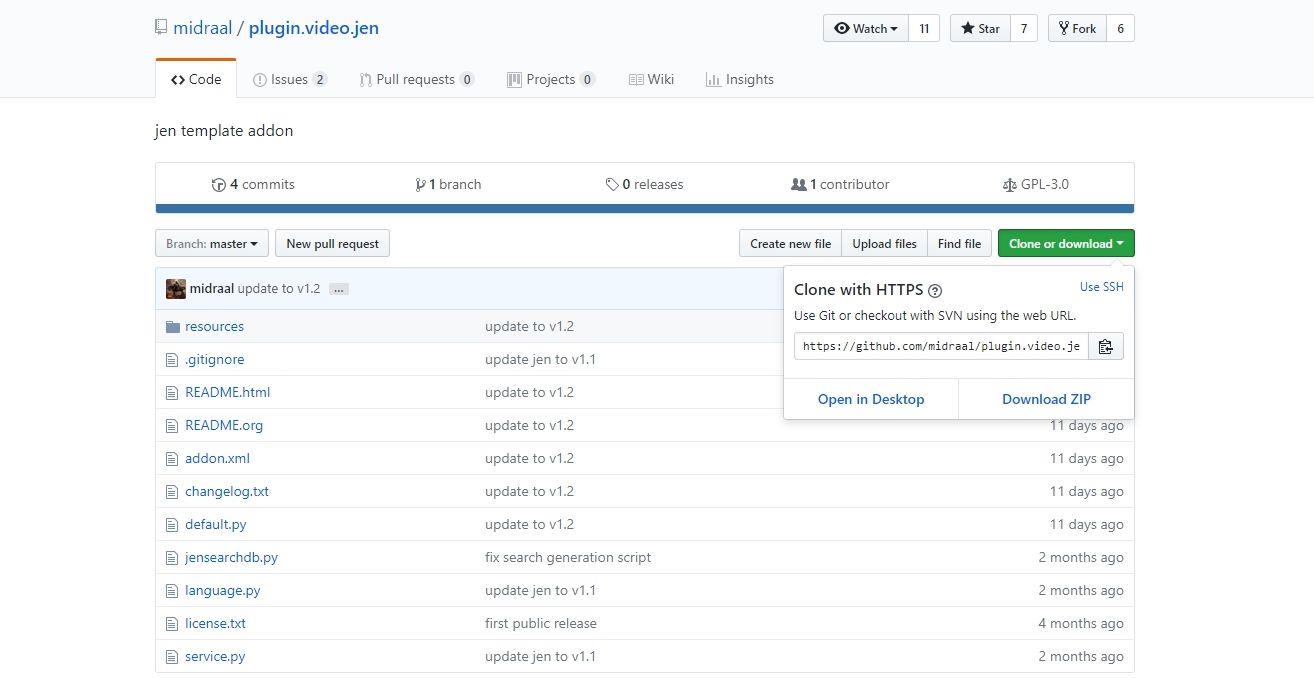Screen dimensions: 1314x678
Task: Click the help icon beside Clone with HTTPS
Action: click(935, 291)
